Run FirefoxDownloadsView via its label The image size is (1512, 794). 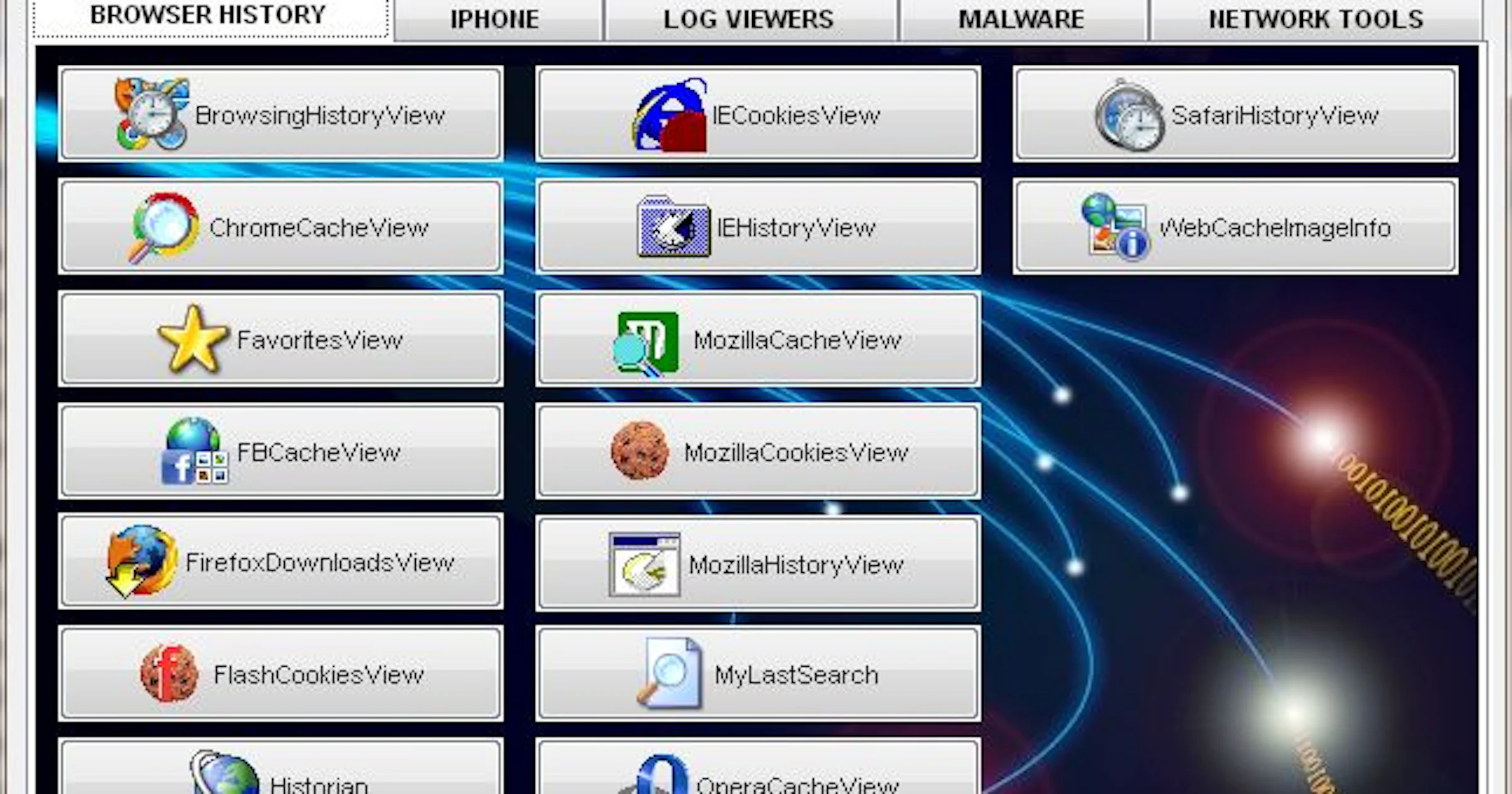(x=320, y=562)
